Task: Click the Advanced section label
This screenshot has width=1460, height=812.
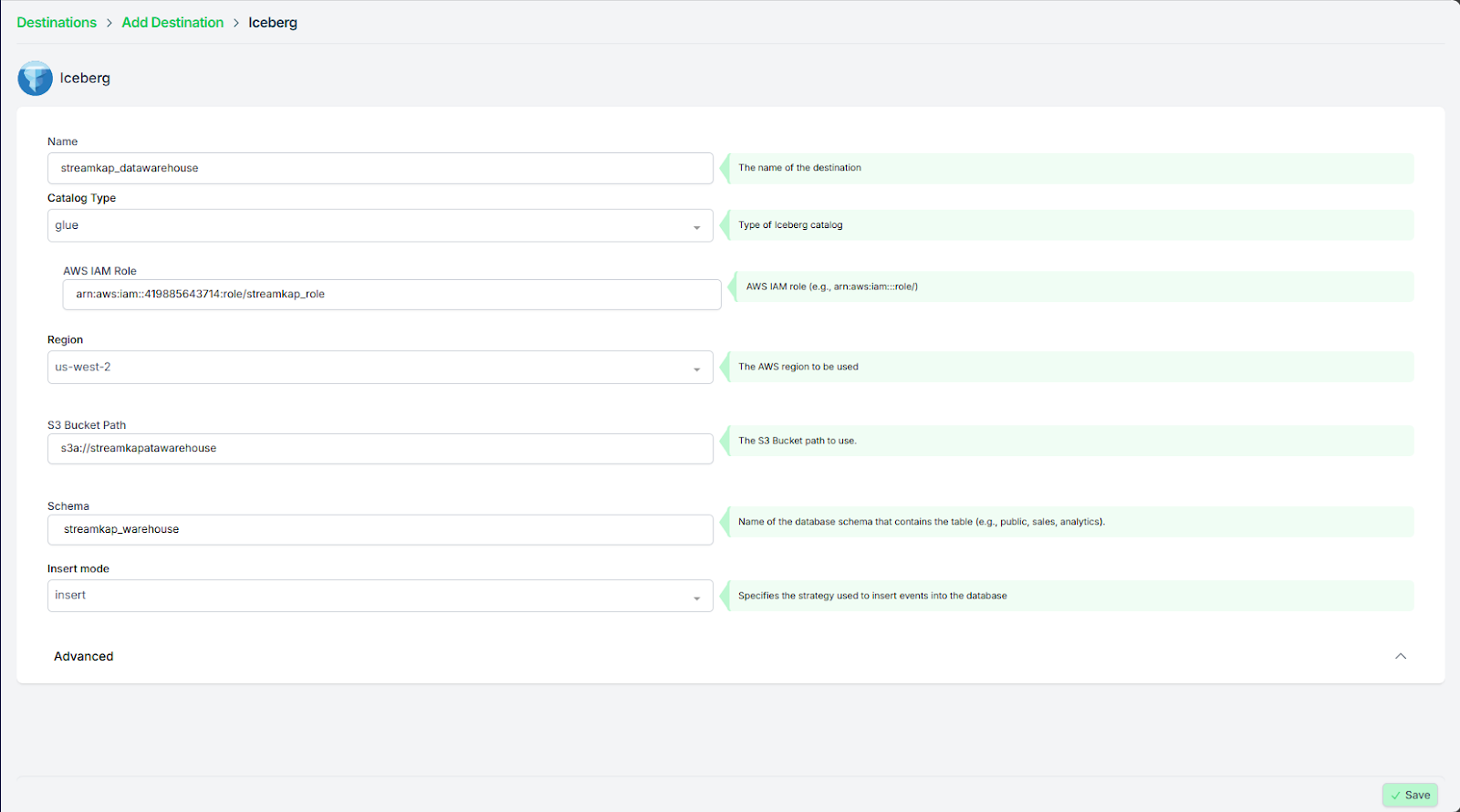Action: point(84,656)
